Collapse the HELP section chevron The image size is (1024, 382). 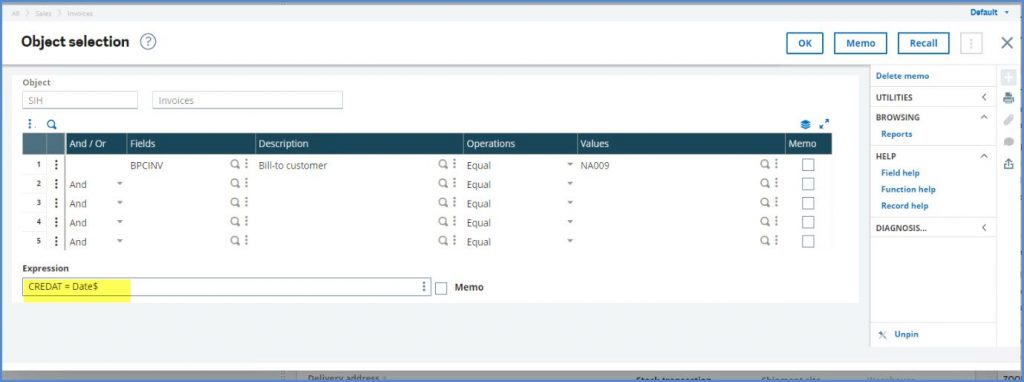click(984, 156)
